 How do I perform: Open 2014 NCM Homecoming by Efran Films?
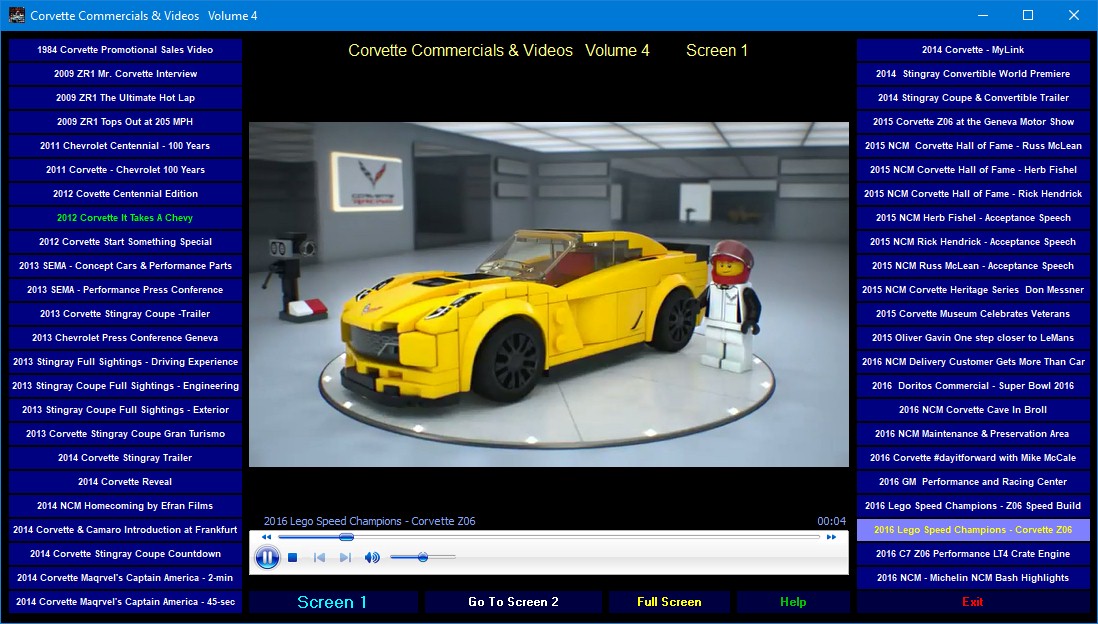click(125, 506)
